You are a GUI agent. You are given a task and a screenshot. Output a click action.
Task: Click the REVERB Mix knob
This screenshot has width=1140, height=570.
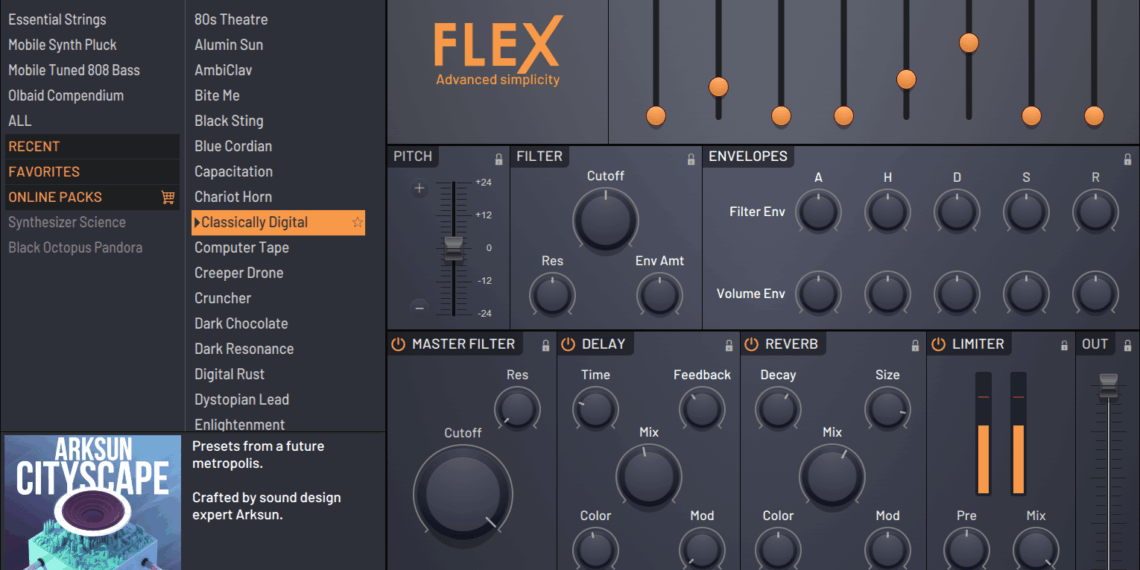pos(832,477)
